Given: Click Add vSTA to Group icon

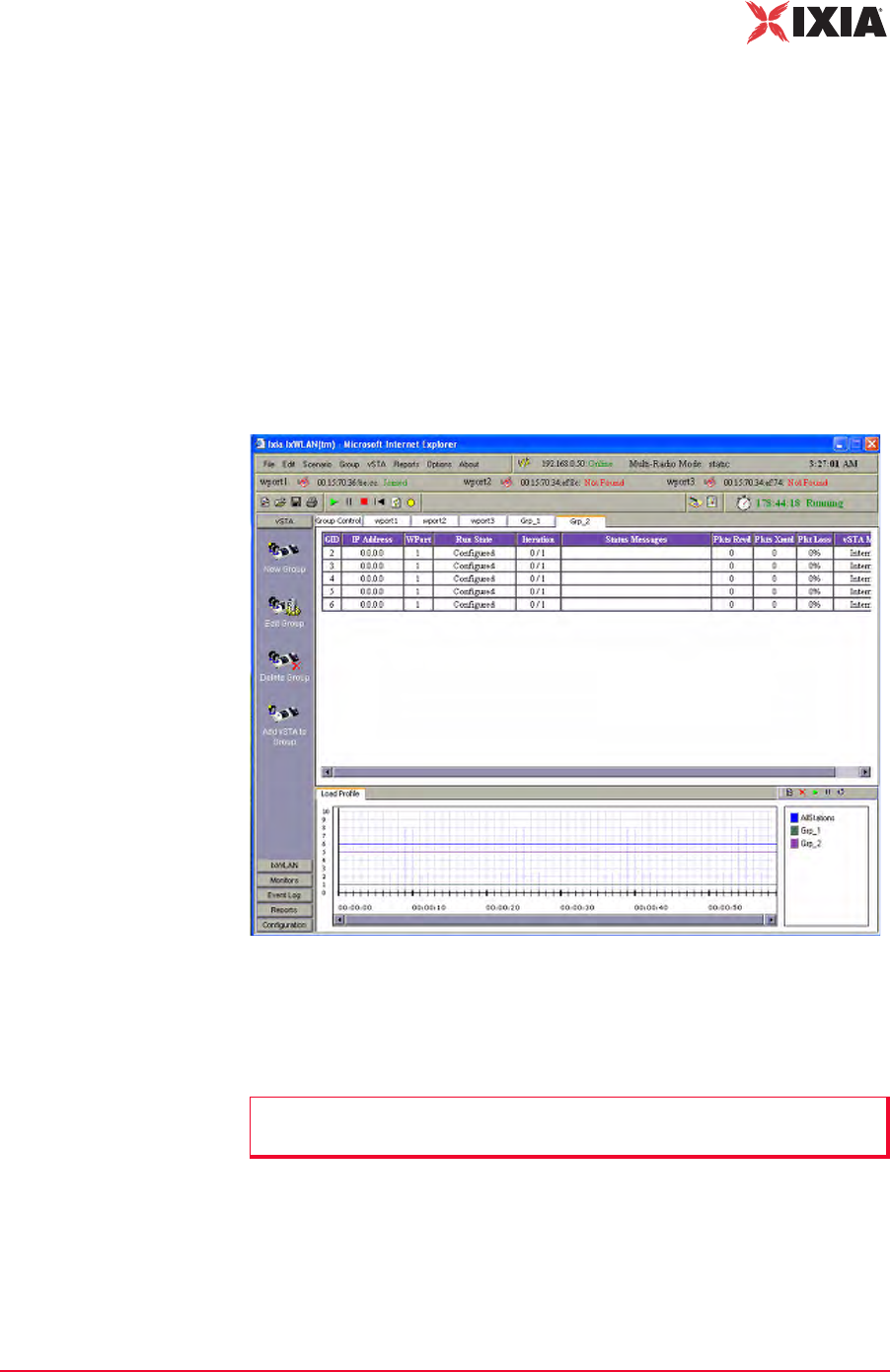Looking at the screenshot, I should [x=284, y=712].
